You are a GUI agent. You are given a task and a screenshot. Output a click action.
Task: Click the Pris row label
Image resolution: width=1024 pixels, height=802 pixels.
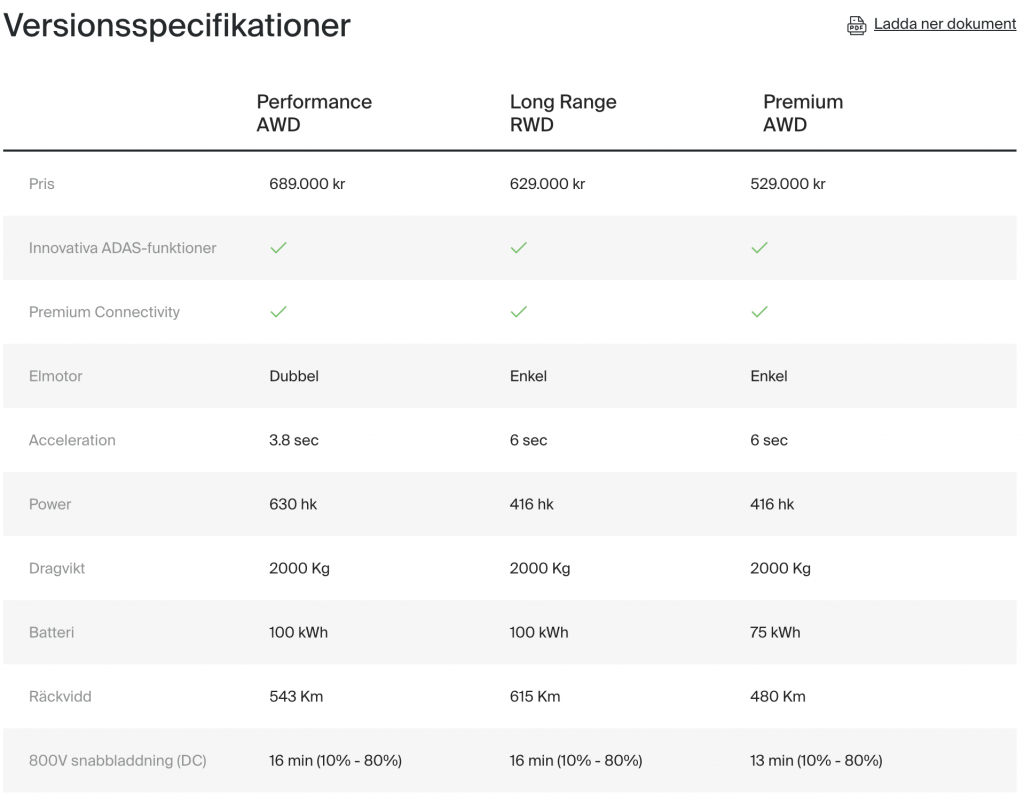click(x=42, y=184)
